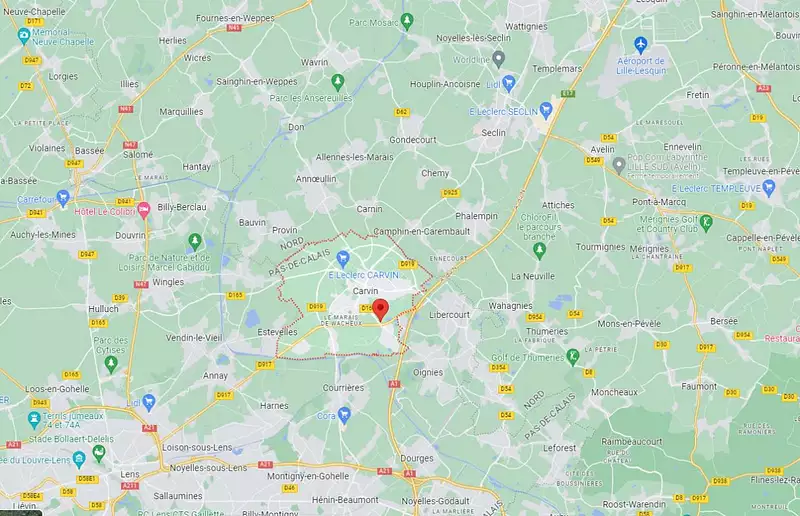Click the Hôtel Le Colibri pink bed icon

[144, 210]
